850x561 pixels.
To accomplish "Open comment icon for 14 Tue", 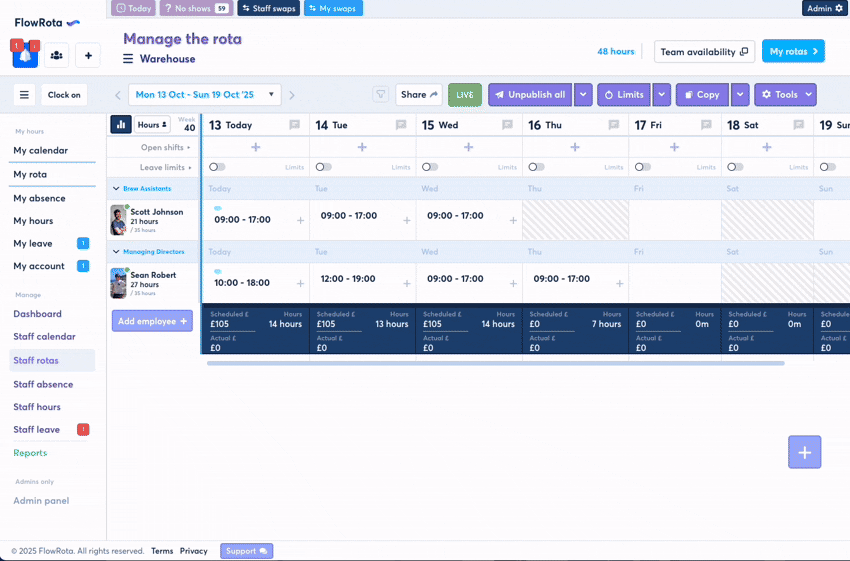I will click(x=401, y=125).
